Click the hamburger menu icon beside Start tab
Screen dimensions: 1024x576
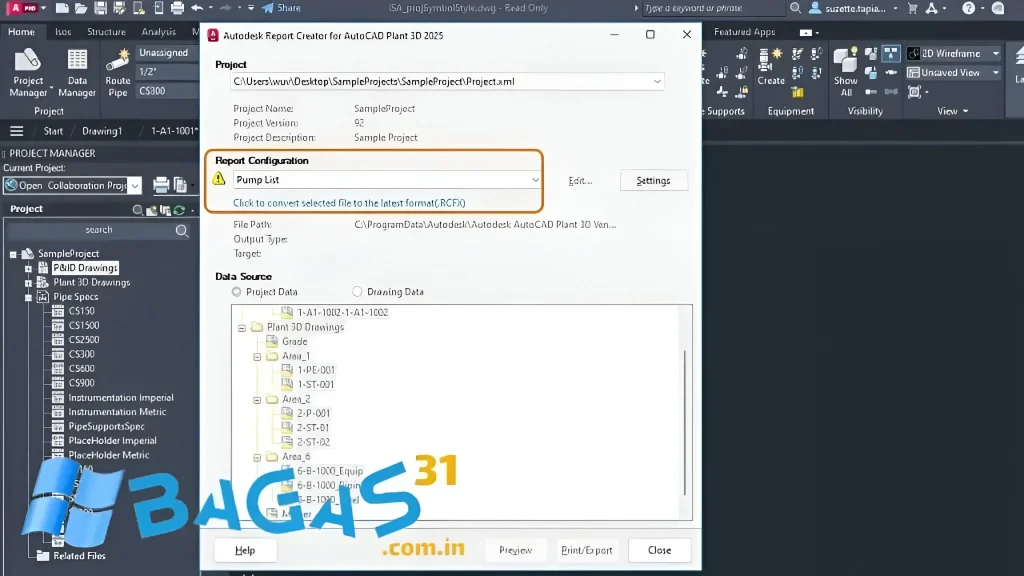[x=16, y=131]
